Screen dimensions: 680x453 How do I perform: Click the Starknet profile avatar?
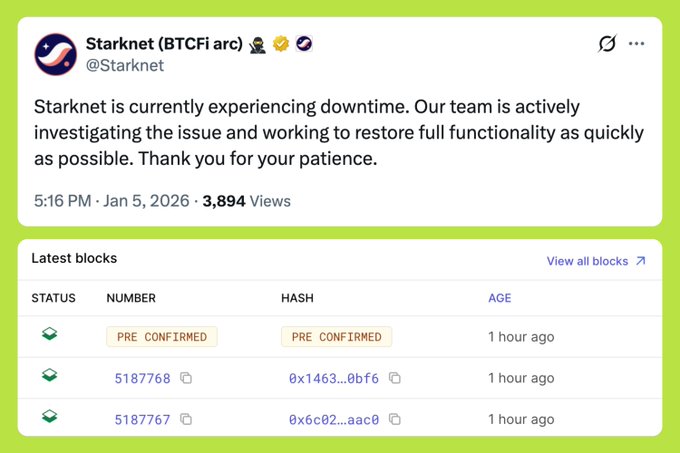pyautogui.click(x=55, y=55)
